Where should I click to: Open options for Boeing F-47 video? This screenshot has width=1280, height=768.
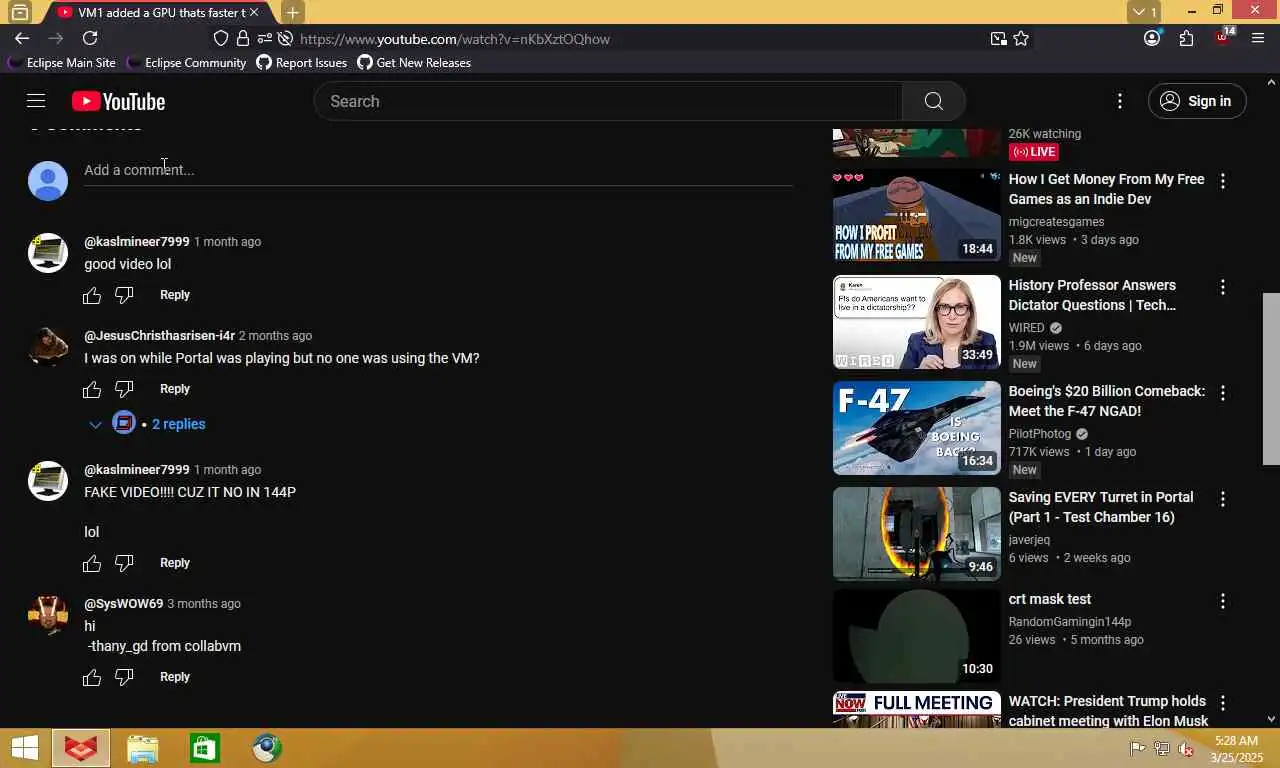pos(1222,393)
